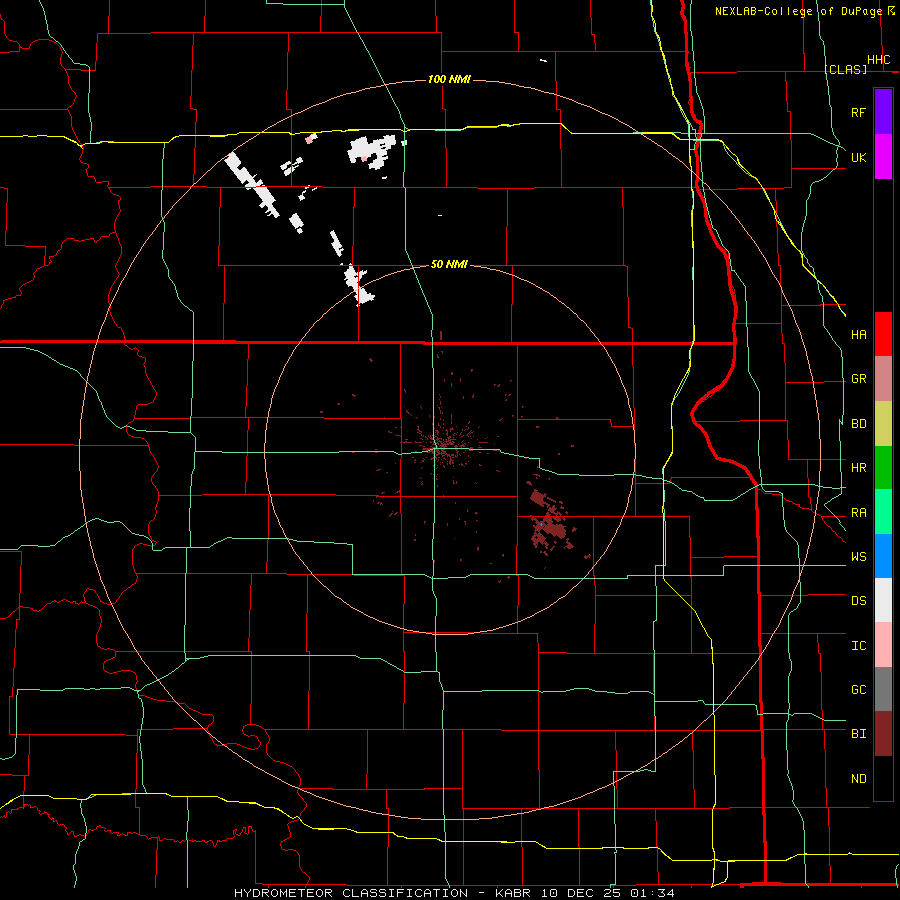Click the RA light-green color swatch
The image size is (900, 900).
point(883,512)
